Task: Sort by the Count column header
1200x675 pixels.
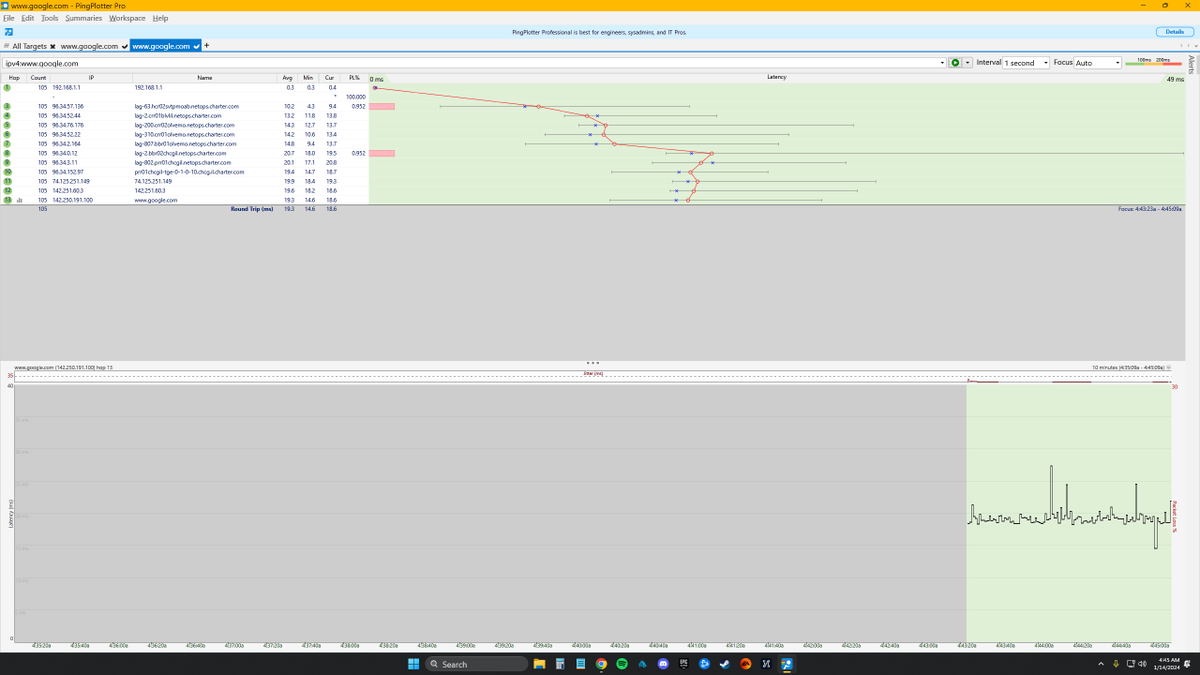Action: [x=38, y=77]
